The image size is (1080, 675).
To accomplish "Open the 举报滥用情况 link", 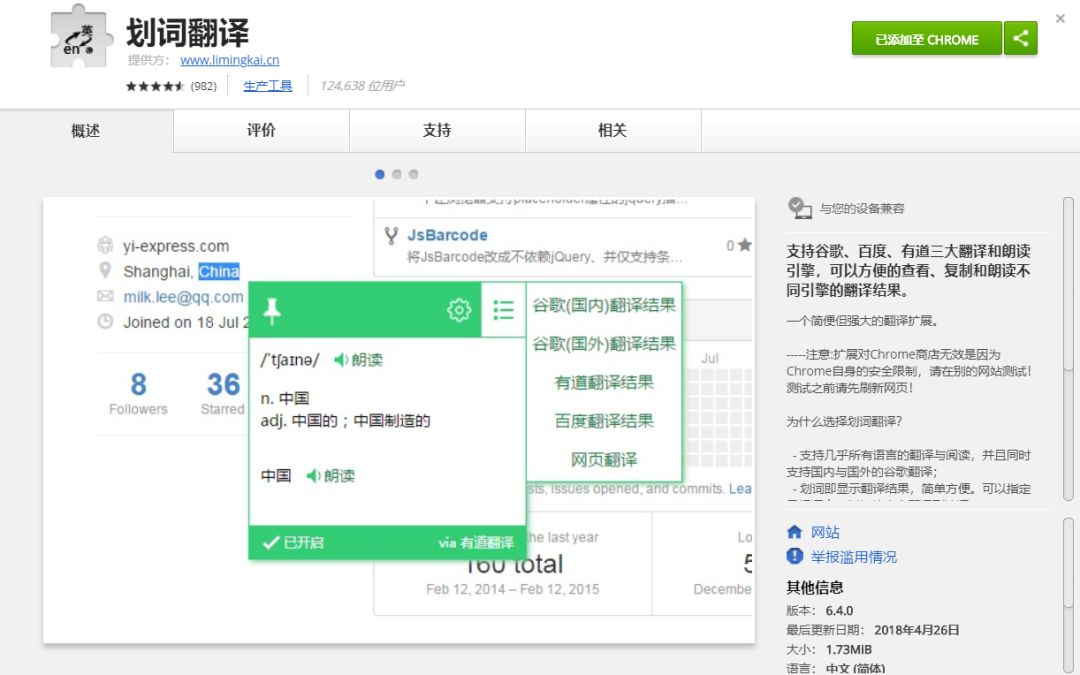I will pos(853,557).
